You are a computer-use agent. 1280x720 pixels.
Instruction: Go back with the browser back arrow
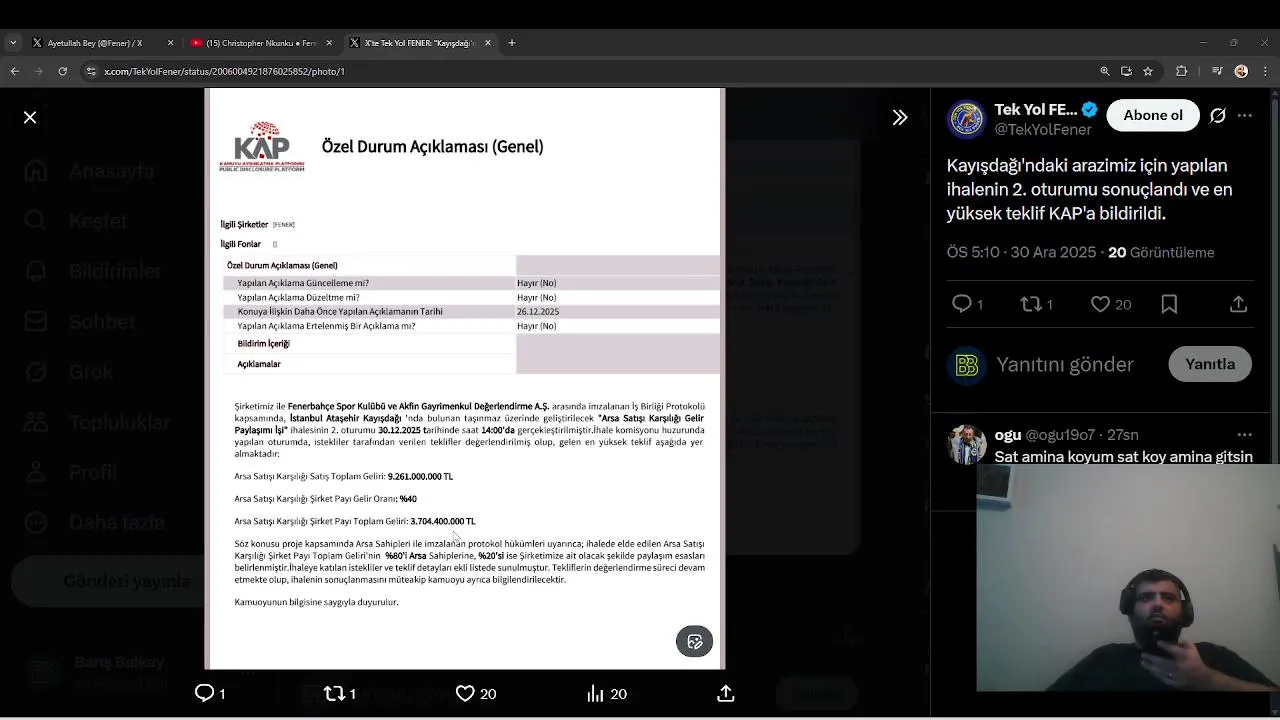click(14, 71)
